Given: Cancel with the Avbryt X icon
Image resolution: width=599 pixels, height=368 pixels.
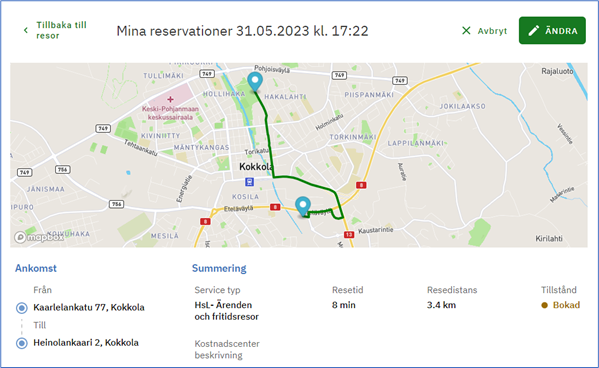Looking at the screenshot, I should point(466,31).
